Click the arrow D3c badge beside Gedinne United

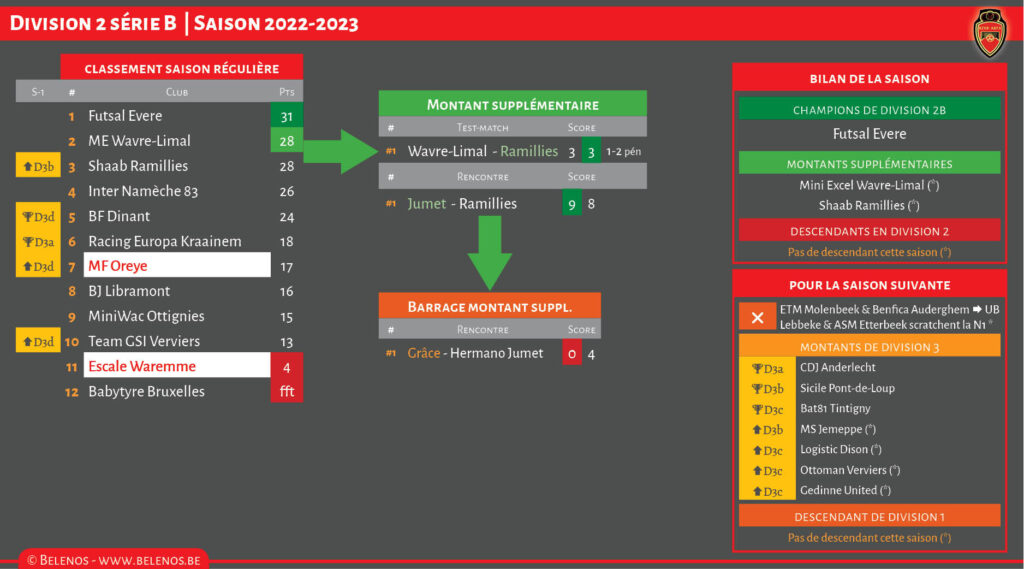click(x=766, y=491)
